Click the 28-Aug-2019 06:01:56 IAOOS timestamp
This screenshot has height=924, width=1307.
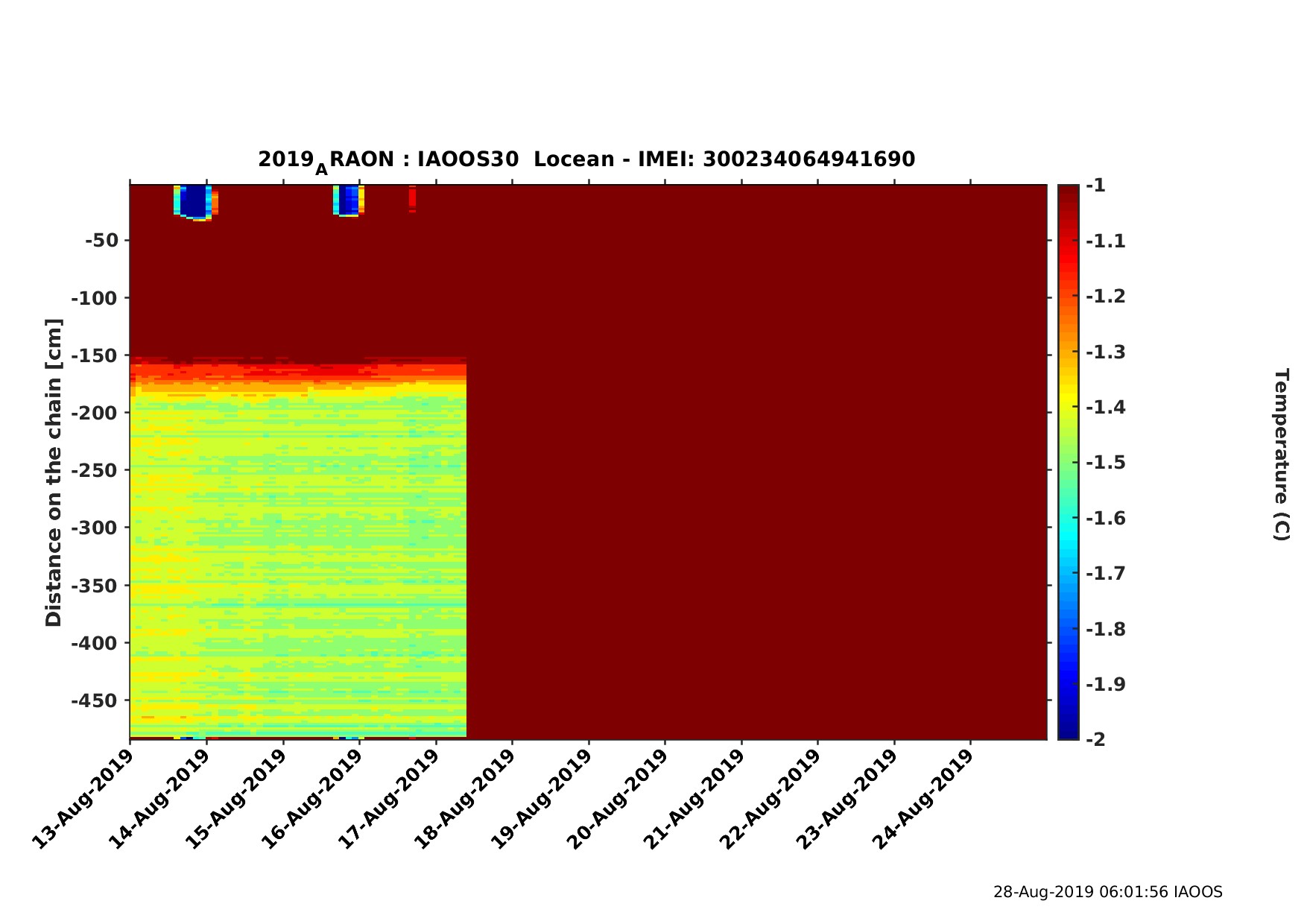pyautogui.click(x=1107, y=892)
